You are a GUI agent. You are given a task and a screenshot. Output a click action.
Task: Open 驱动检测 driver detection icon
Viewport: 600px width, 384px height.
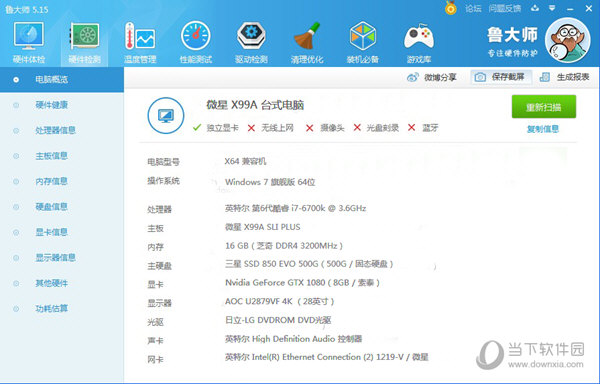point(251,42)
